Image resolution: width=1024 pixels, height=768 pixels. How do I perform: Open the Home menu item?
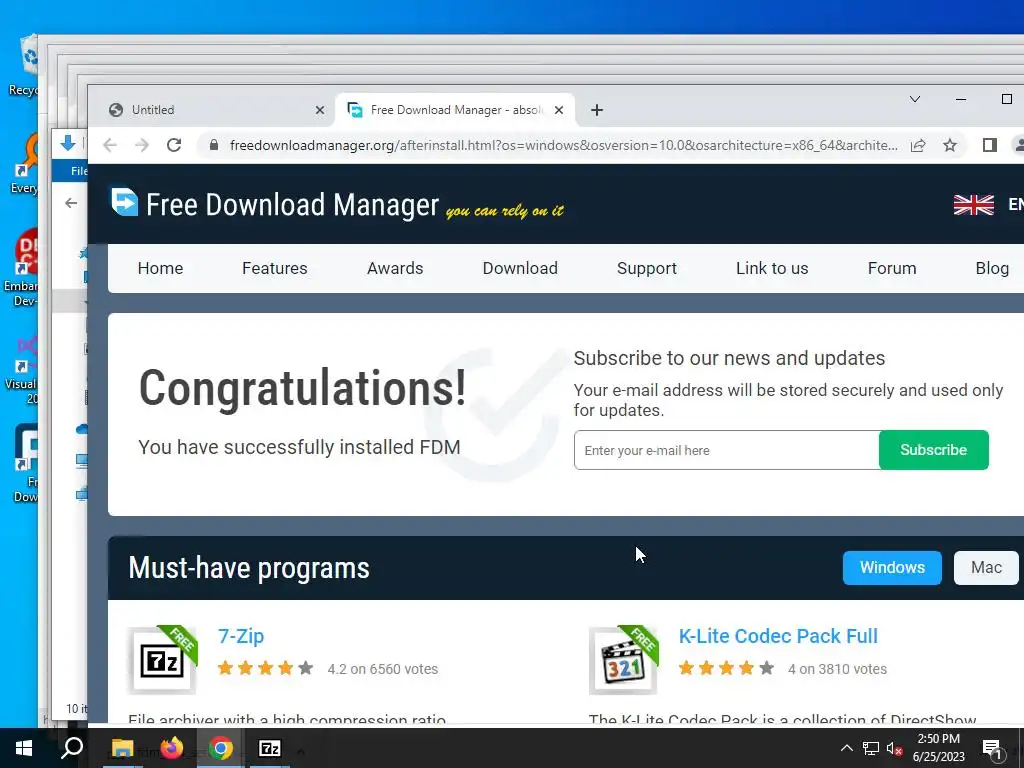click(x=160, y=268)
